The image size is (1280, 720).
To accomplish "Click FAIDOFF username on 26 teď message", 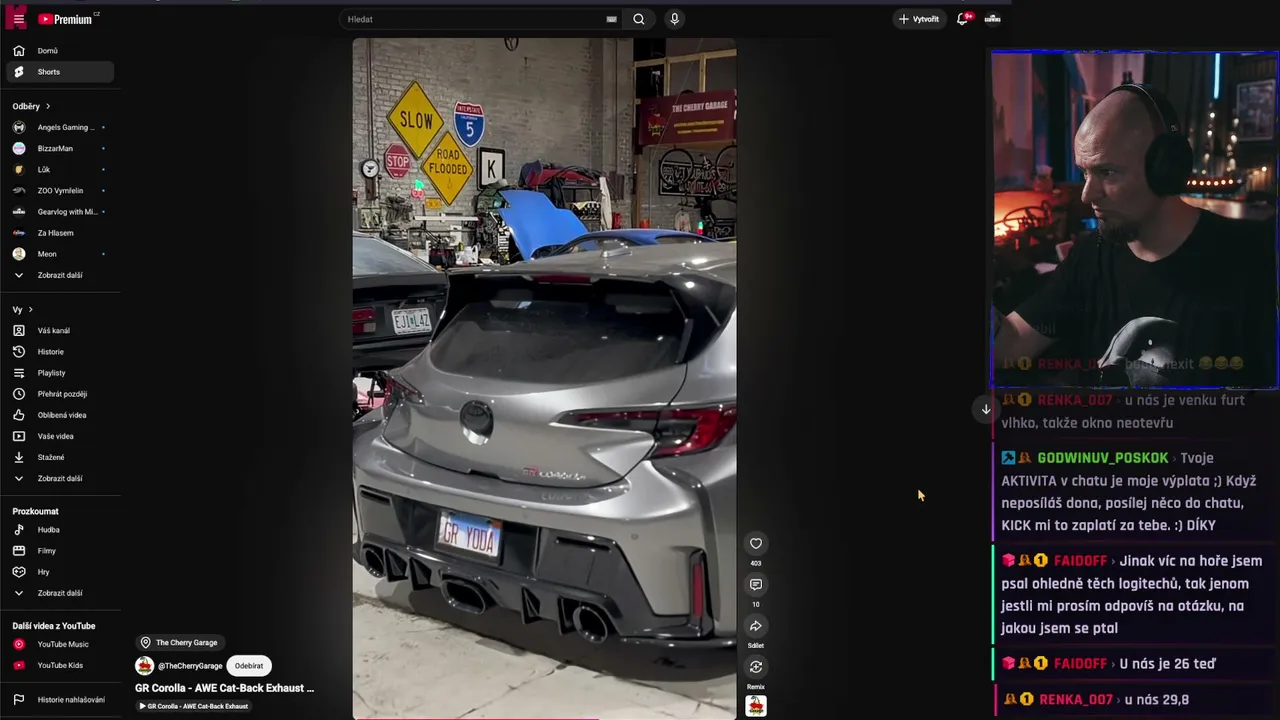I will tap(1080, 664).
